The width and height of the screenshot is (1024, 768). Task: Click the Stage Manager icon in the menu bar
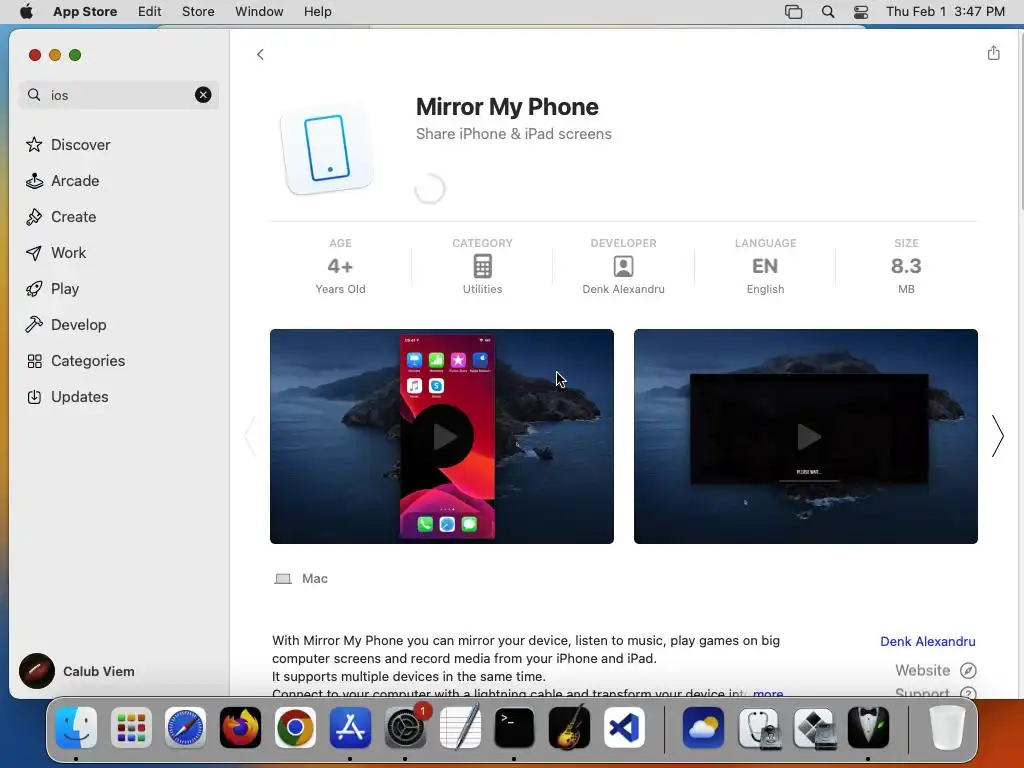[793, 11]
